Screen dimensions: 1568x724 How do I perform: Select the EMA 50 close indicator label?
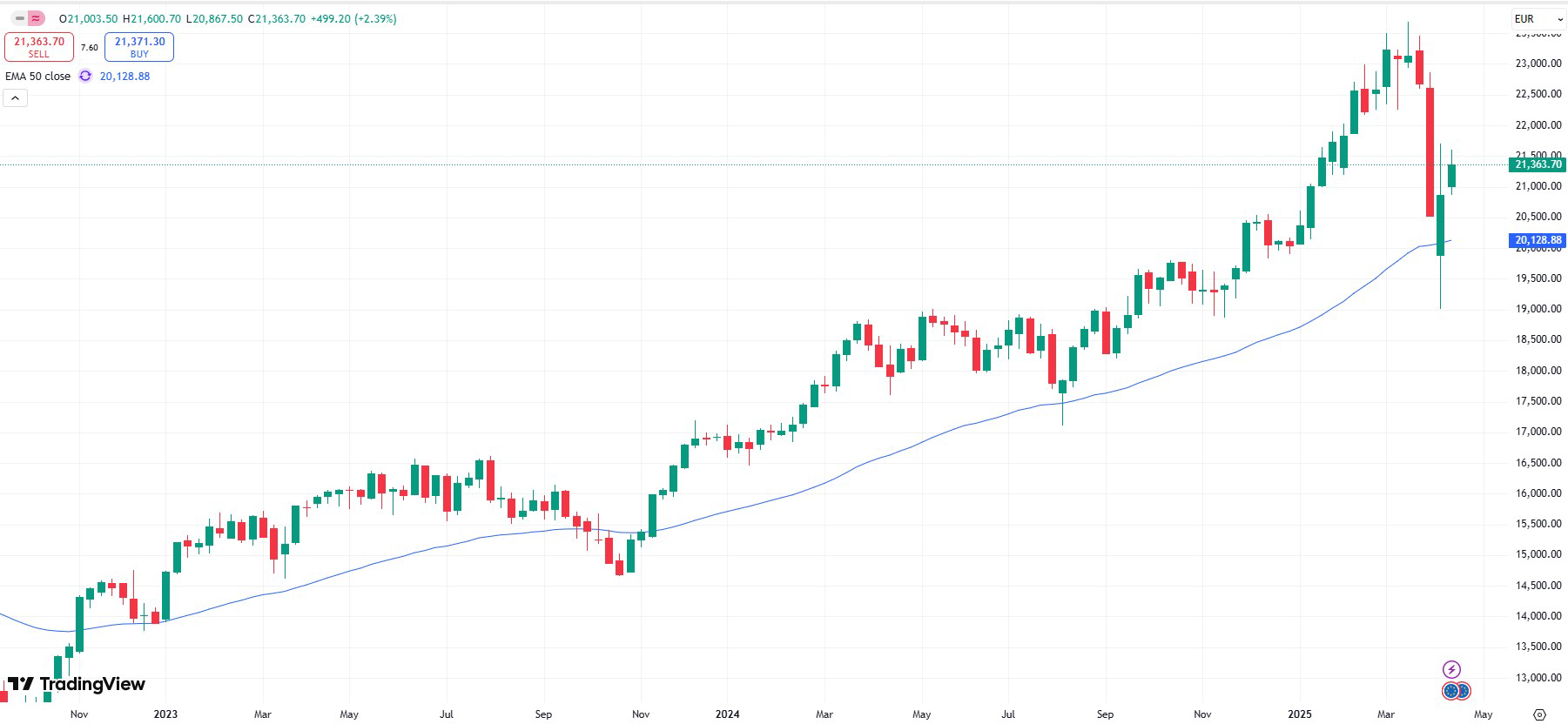coord(38,77)
